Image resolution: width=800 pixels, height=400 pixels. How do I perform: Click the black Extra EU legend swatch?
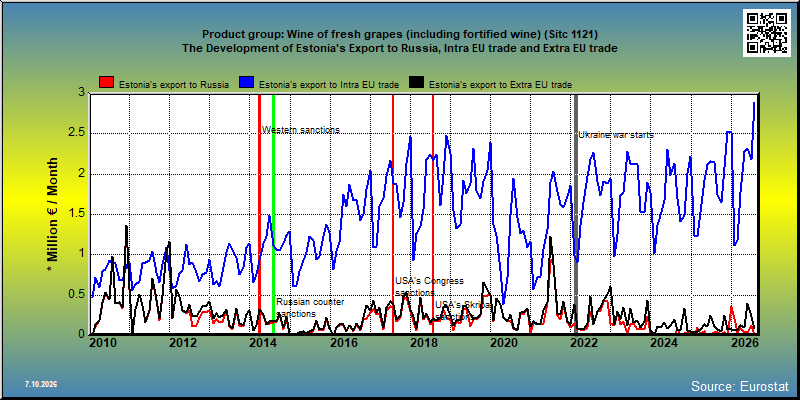[418, 83]
